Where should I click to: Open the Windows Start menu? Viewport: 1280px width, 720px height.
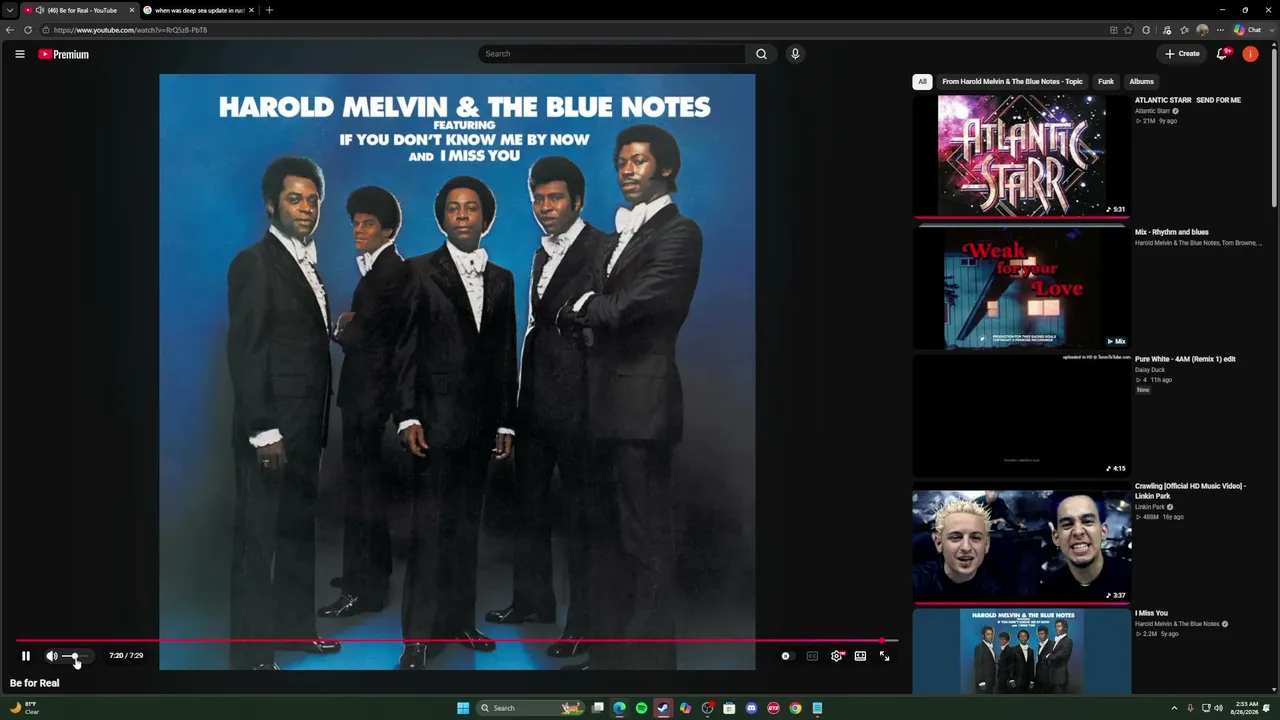tap(463, 708)
